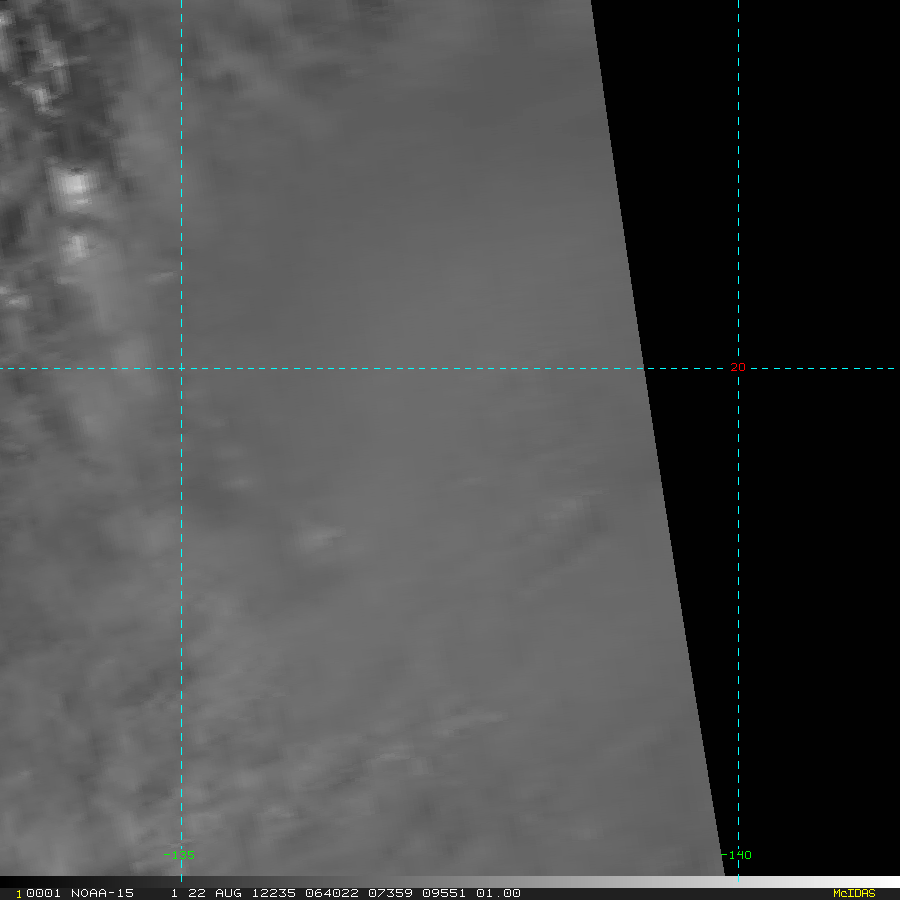900x900 pixels.
Task: Click the top end of the -140 longitude line
Action: click(x=738, y=3)
